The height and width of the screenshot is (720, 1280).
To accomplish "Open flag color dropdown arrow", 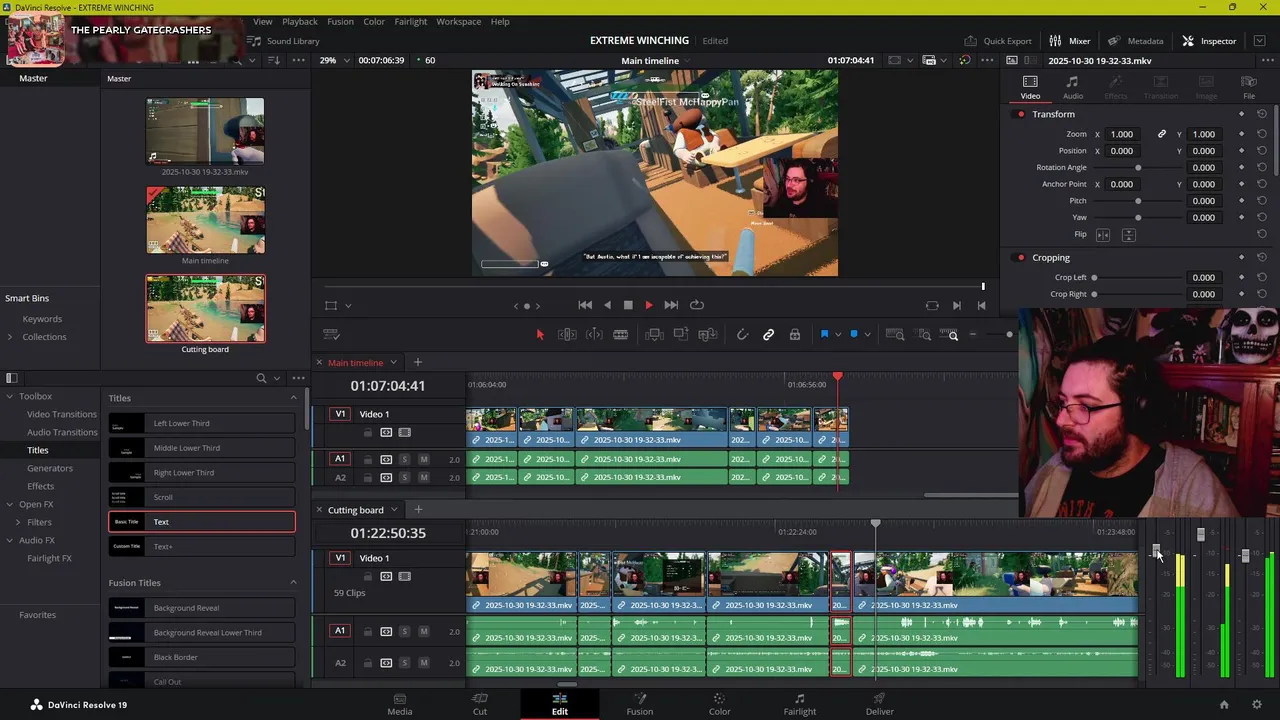I will click(x=838, y=335).
